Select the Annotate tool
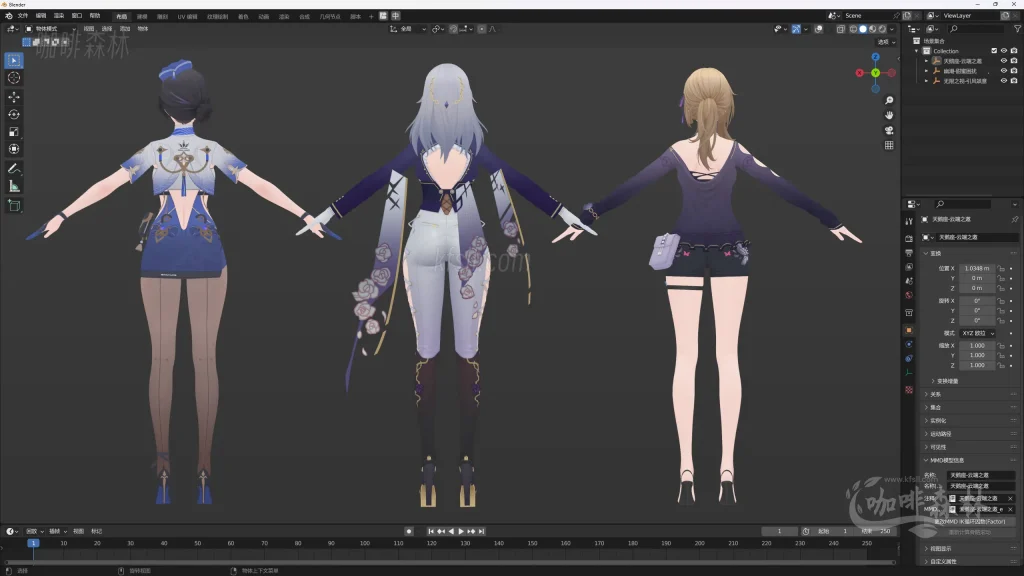Viewport: 1024px width, 576px height. (x=14, y=169)
